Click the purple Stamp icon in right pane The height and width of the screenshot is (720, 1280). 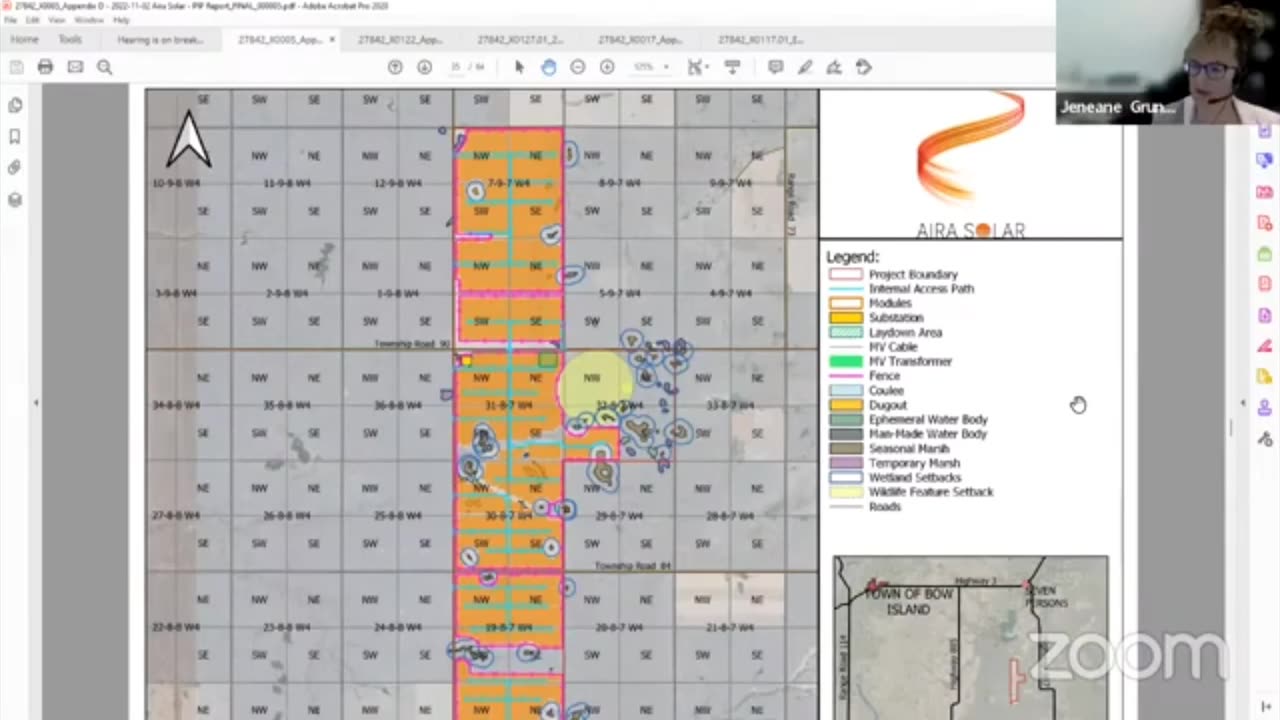click(x=1265, y=407)
